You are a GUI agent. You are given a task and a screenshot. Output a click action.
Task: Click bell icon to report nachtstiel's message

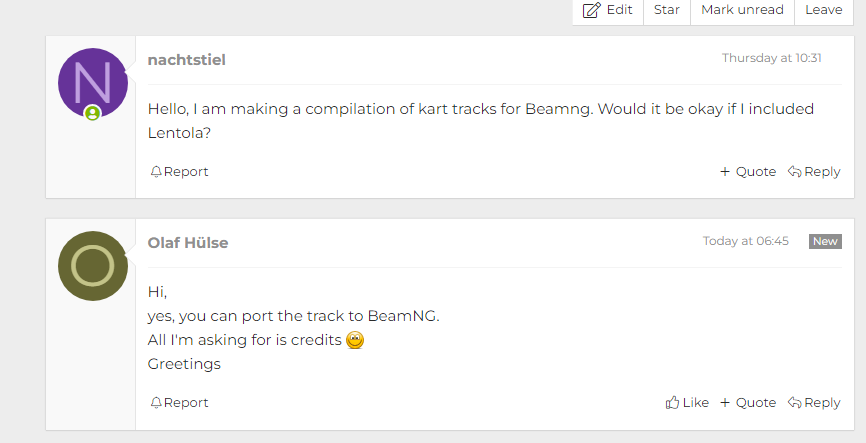(156, 172)
